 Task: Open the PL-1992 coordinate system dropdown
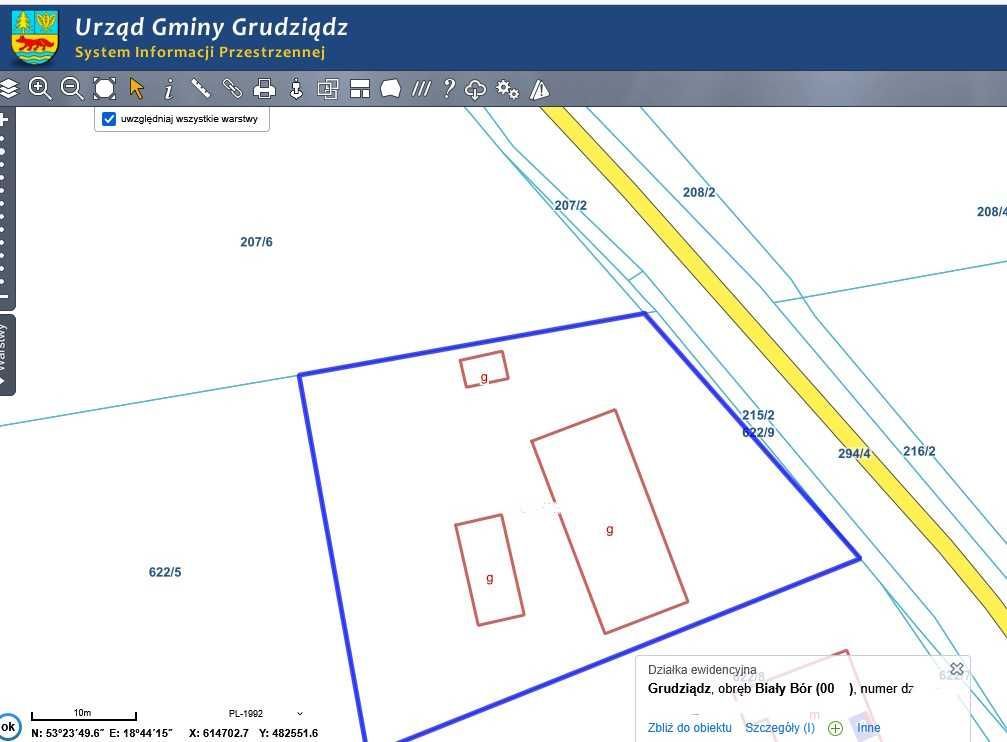point(265,714)
